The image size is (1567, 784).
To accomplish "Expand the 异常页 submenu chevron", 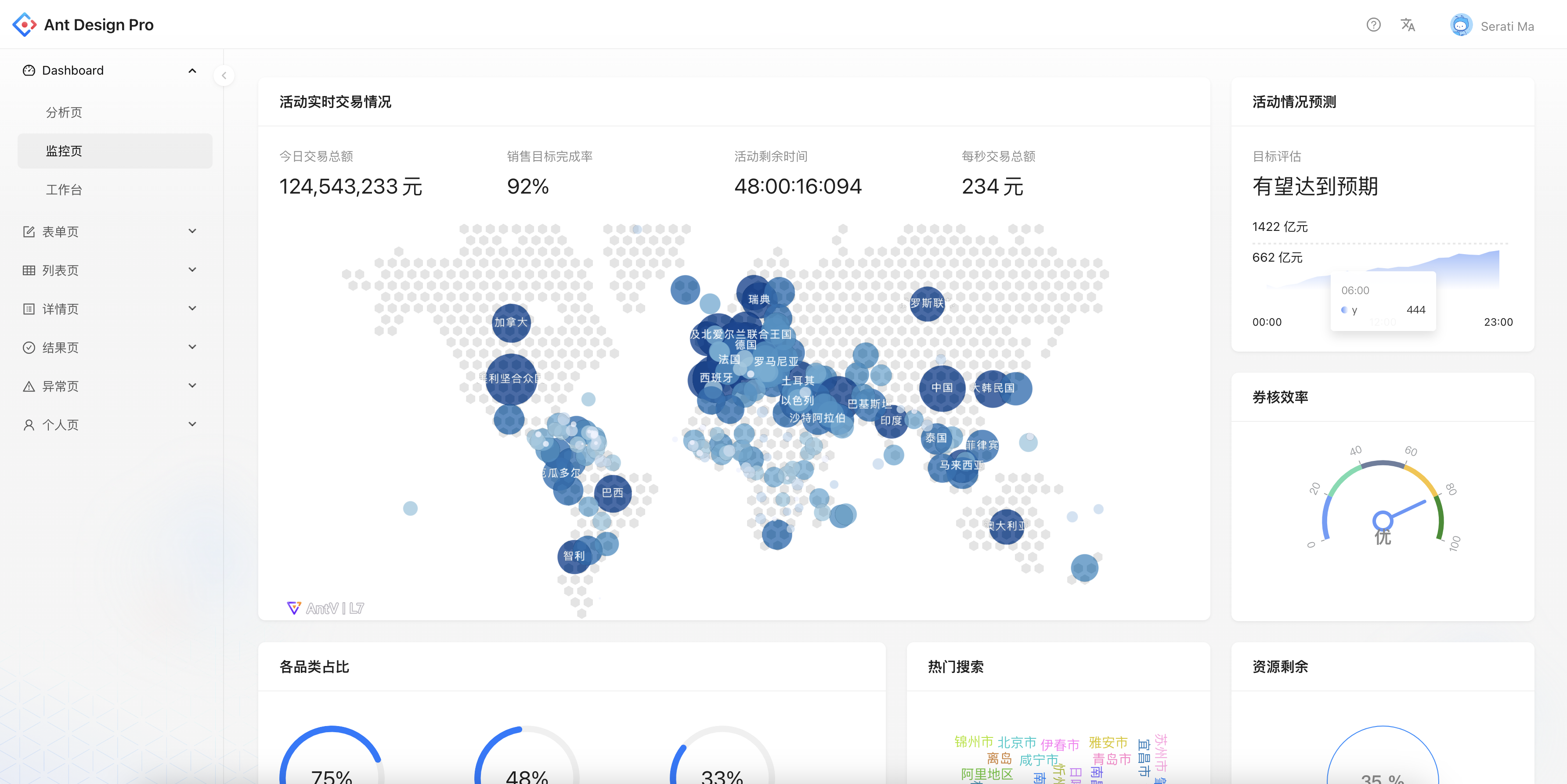I will (192, 385).
